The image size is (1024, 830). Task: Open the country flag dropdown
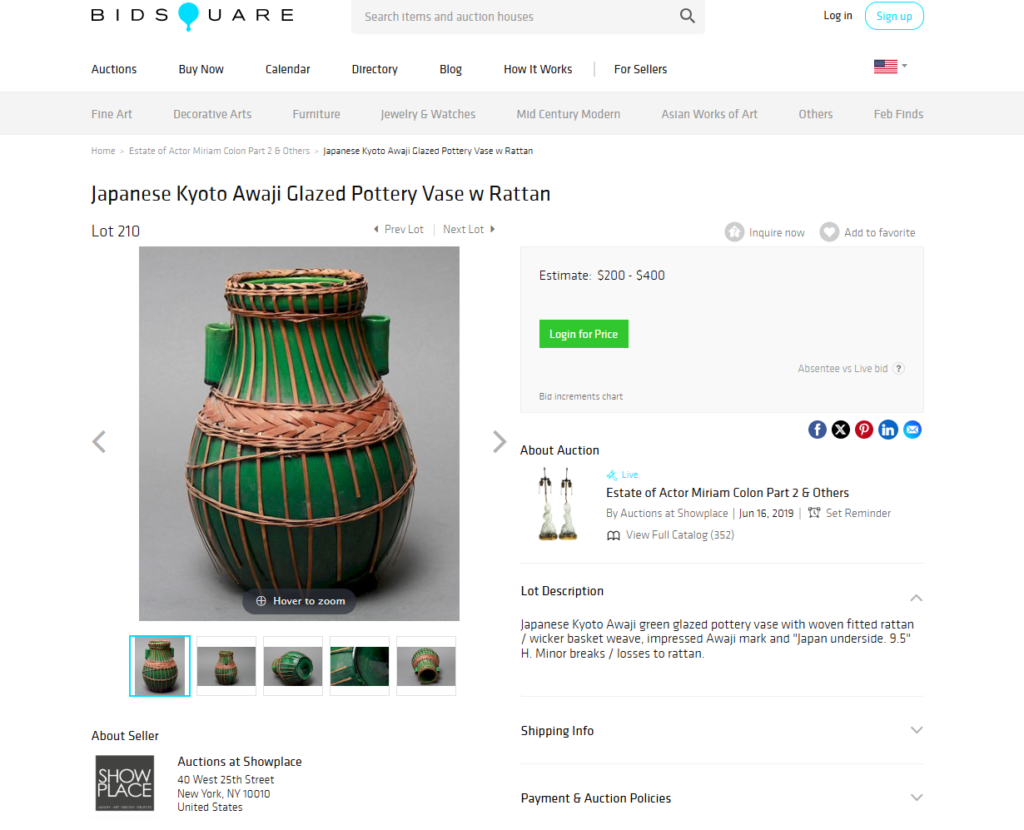[x=890, y=67]
